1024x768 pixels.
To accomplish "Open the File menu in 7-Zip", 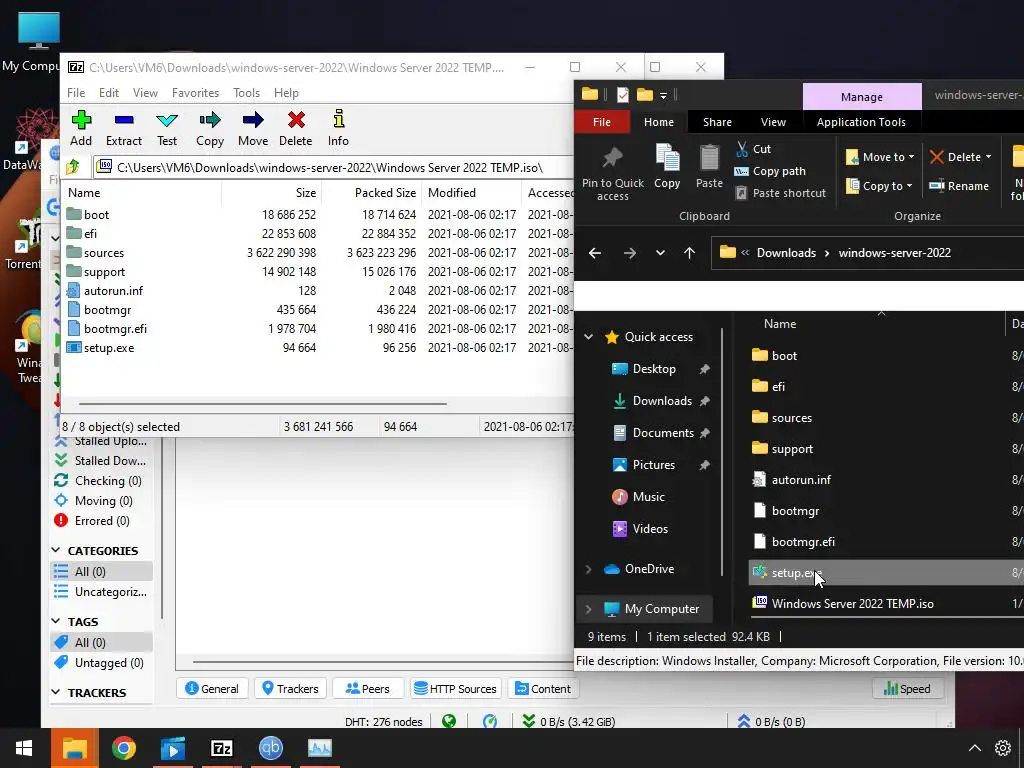I will pyautogui.click(x=76, y=93).
